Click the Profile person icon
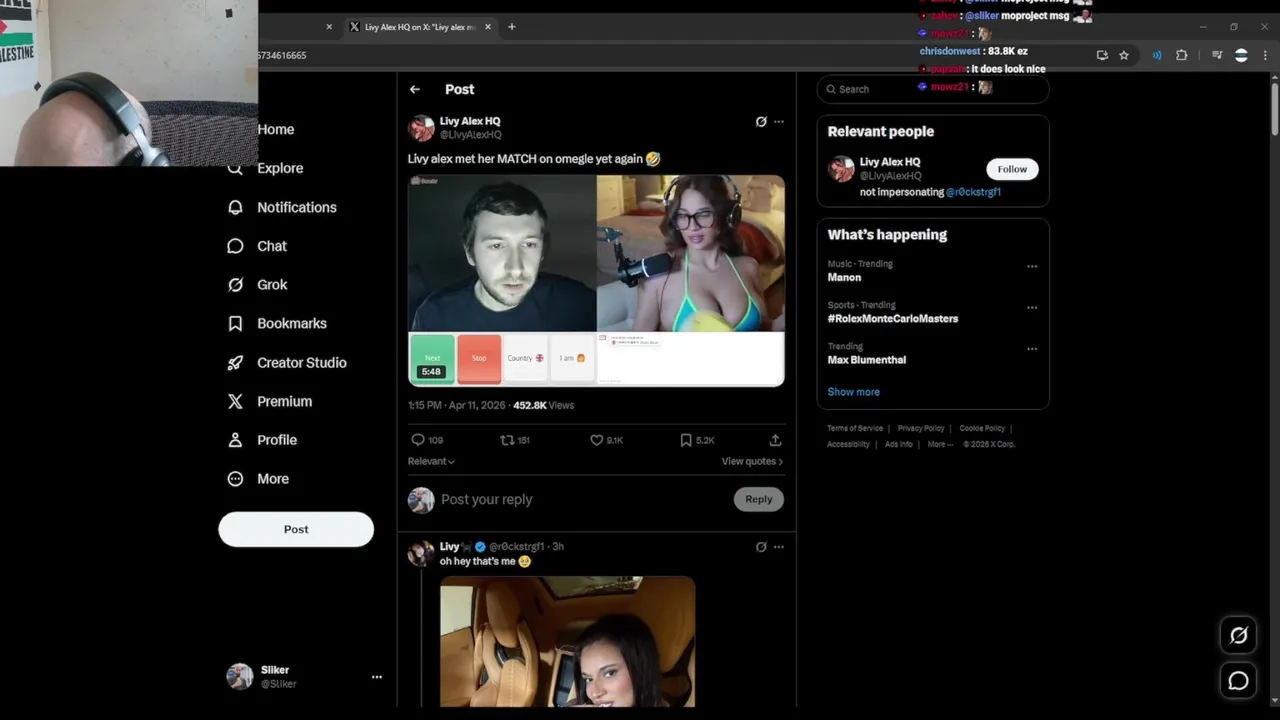 tap(235, 440)
